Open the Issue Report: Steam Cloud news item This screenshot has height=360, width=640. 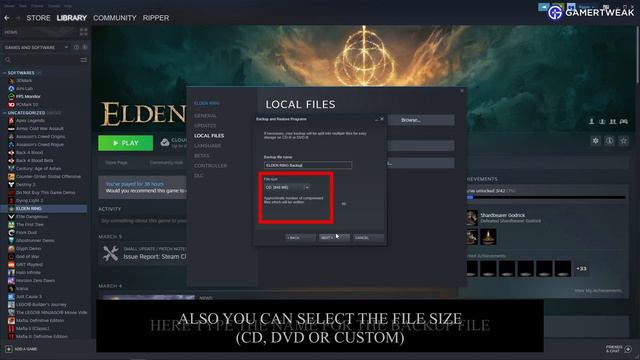coord(155,257)
